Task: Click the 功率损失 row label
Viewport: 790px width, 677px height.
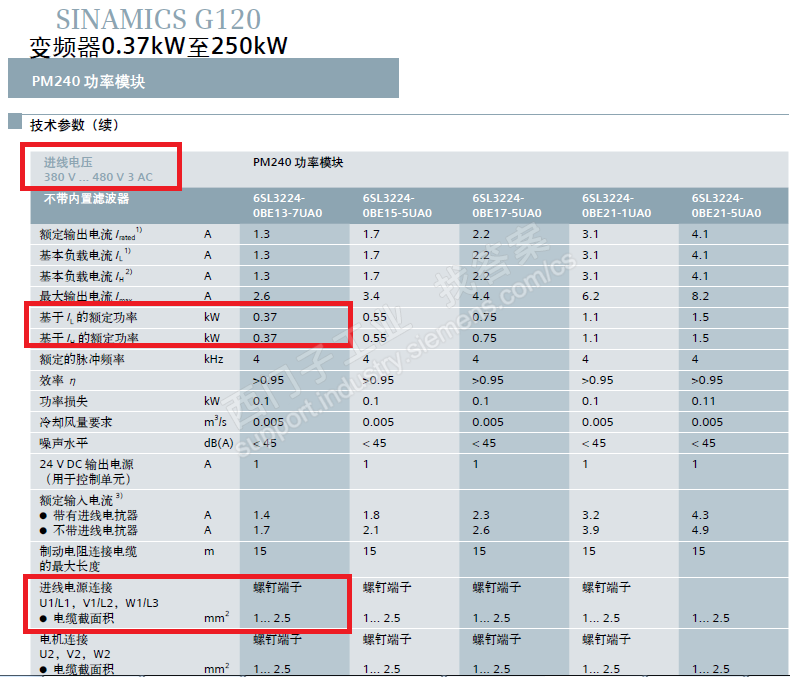Action: point(64,401)
